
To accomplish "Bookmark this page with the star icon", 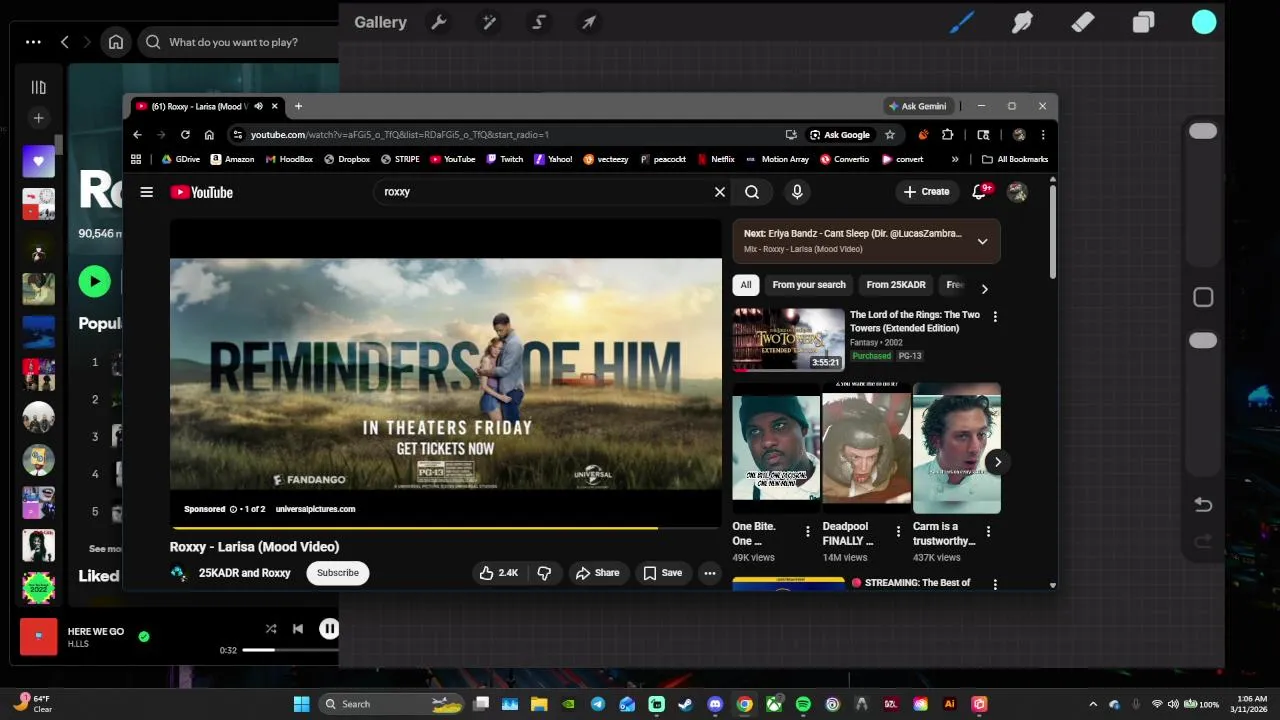I will pyautogui.click(x=890, y=135).
